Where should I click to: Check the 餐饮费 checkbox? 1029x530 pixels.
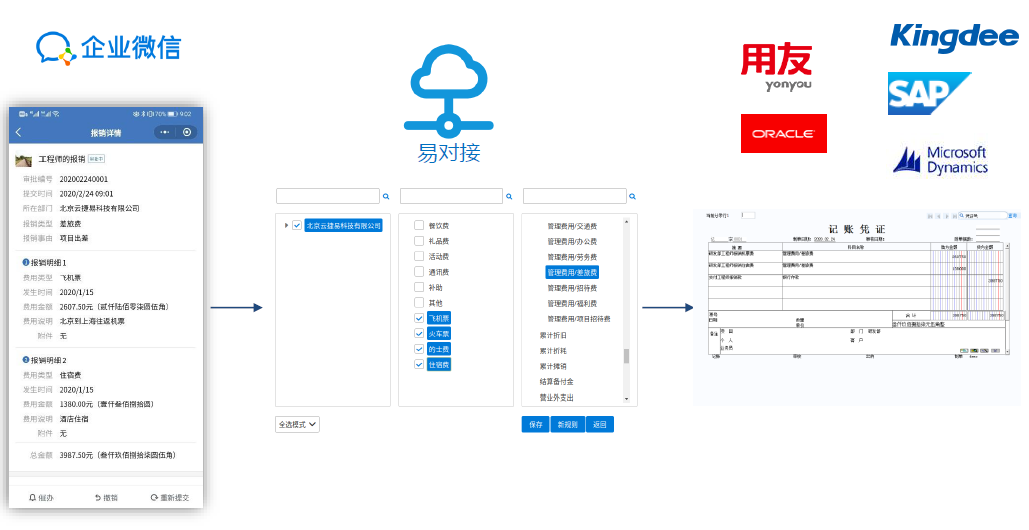coord(419,225)
